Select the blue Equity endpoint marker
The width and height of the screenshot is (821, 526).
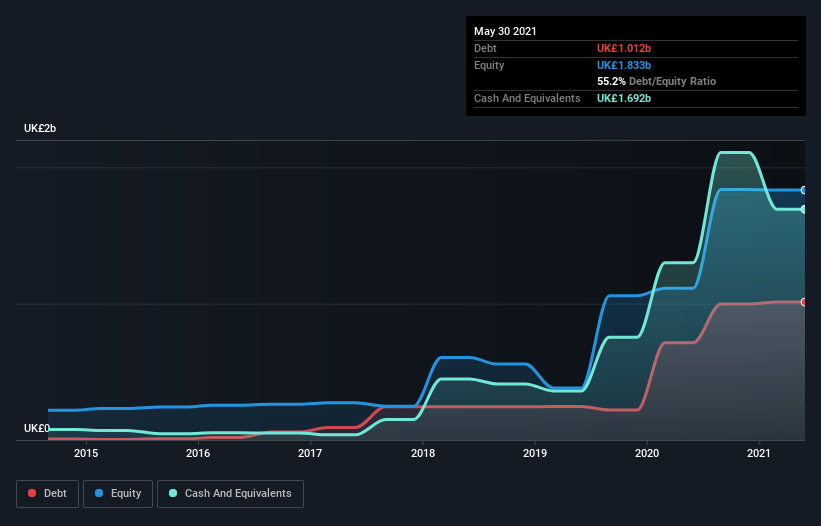[x=804, y=190]
